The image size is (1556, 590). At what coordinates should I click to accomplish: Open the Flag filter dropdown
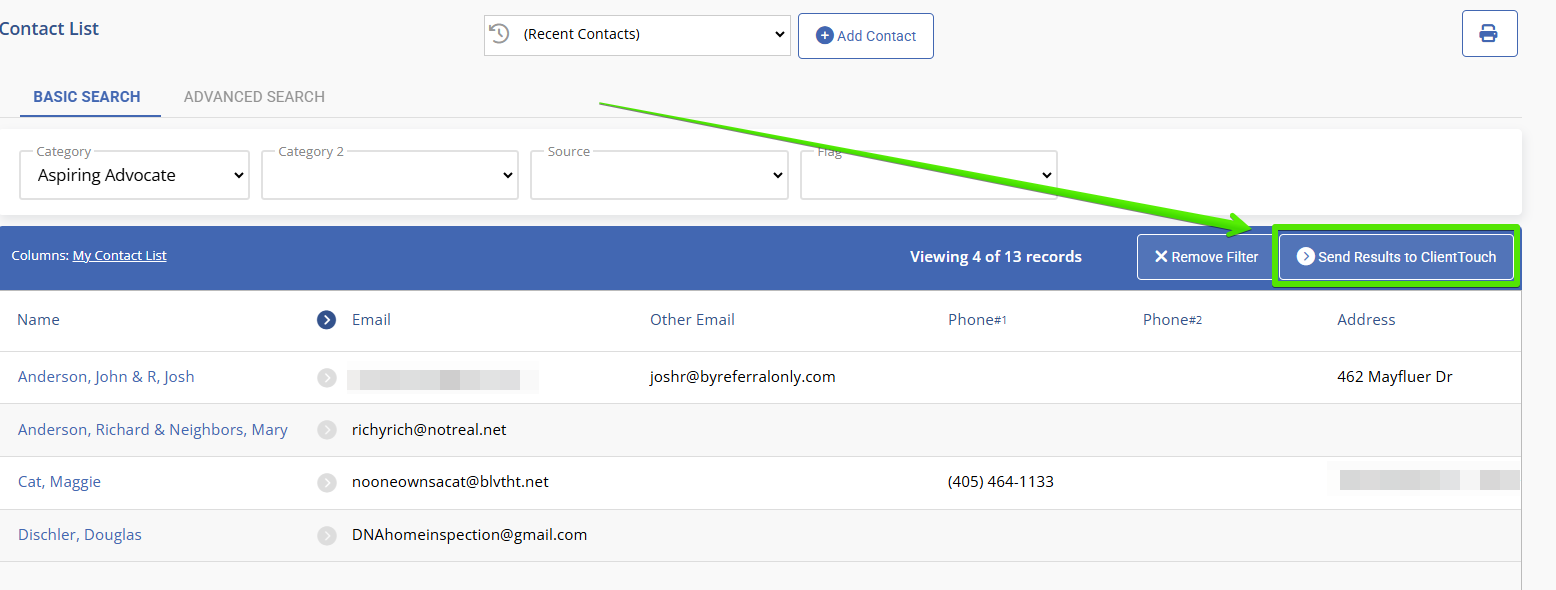point(928,175)
